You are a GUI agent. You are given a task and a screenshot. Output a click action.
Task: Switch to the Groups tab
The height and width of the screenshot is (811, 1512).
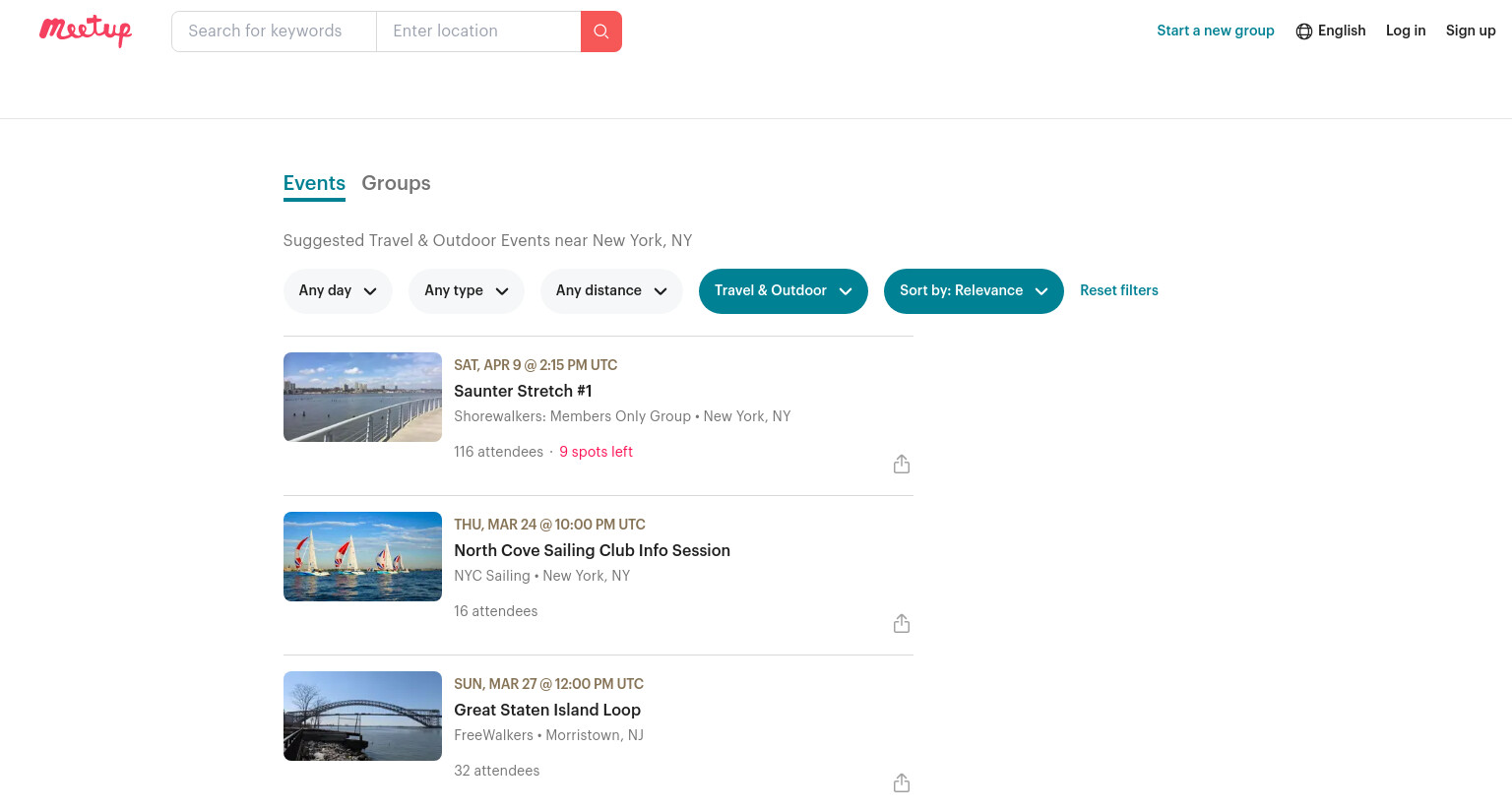pos(396,183)
